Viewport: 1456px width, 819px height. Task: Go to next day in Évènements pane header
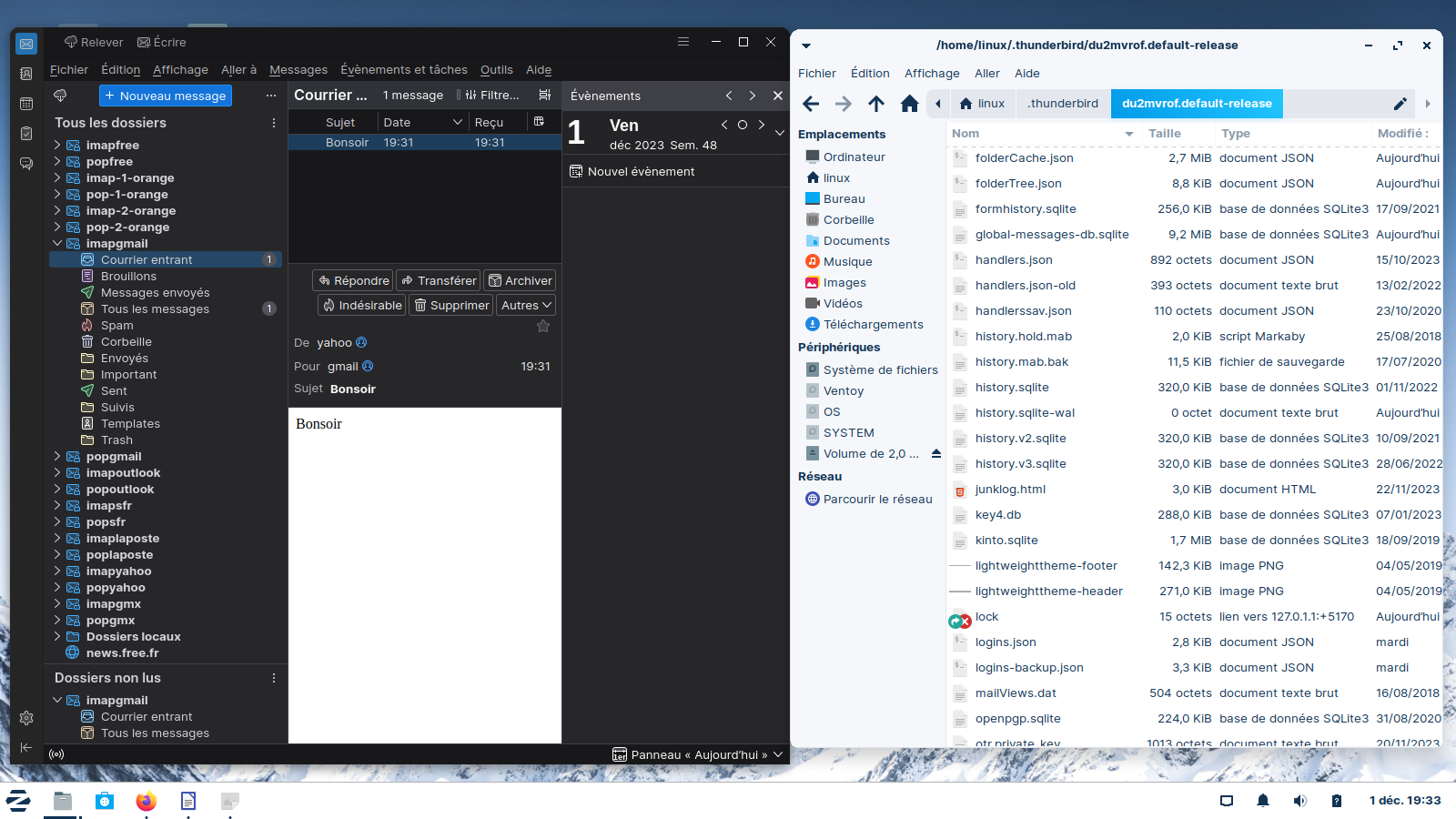pos(752,96)
